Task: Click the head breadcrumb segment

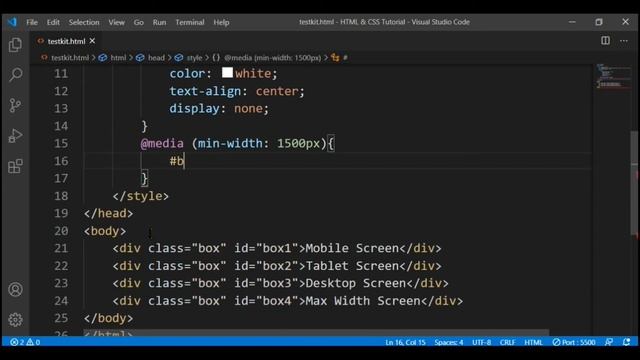Action: pyautogui.click(x=156, y=58)
